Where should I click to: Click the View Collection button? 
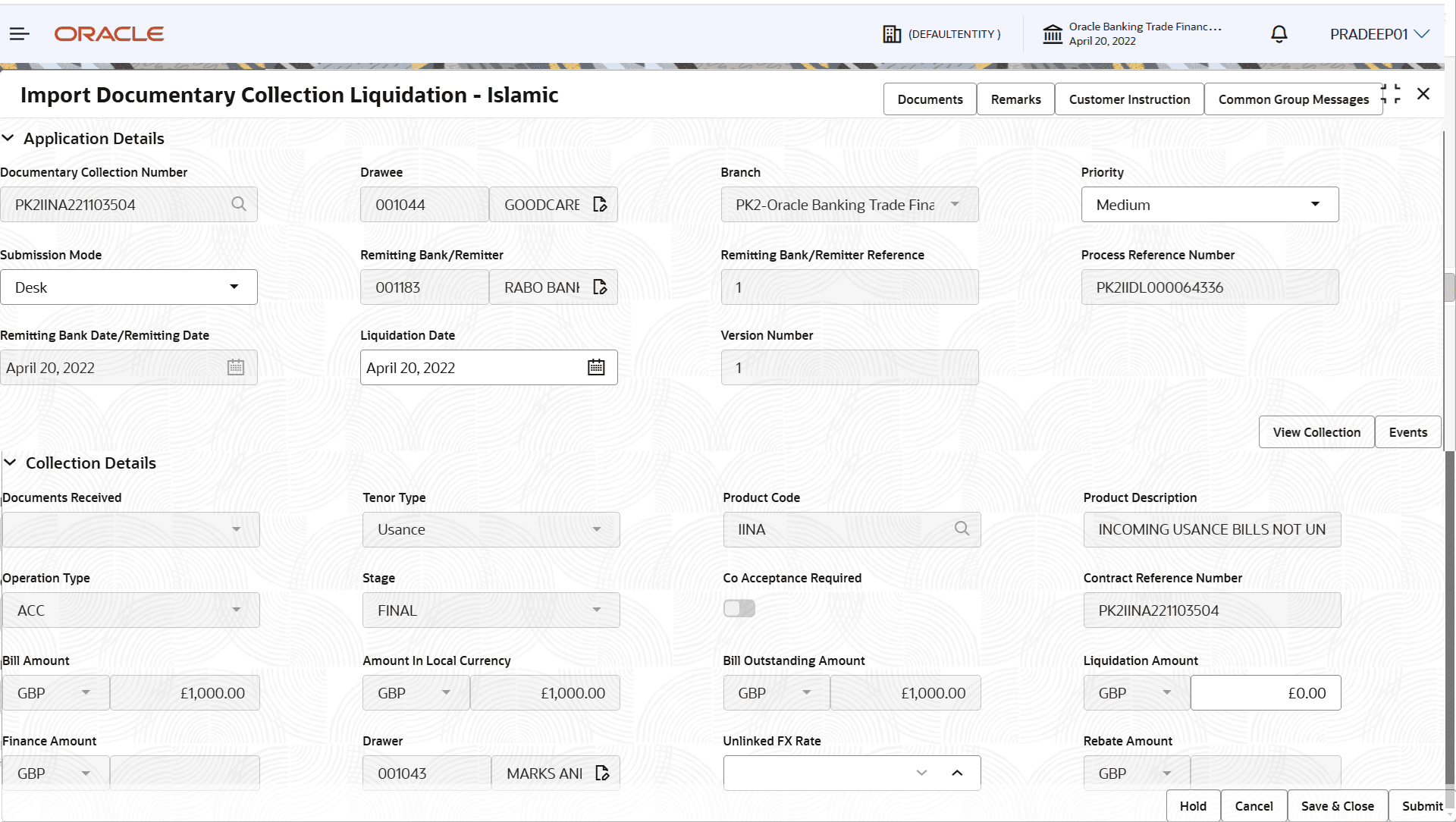click(1316, 431)
